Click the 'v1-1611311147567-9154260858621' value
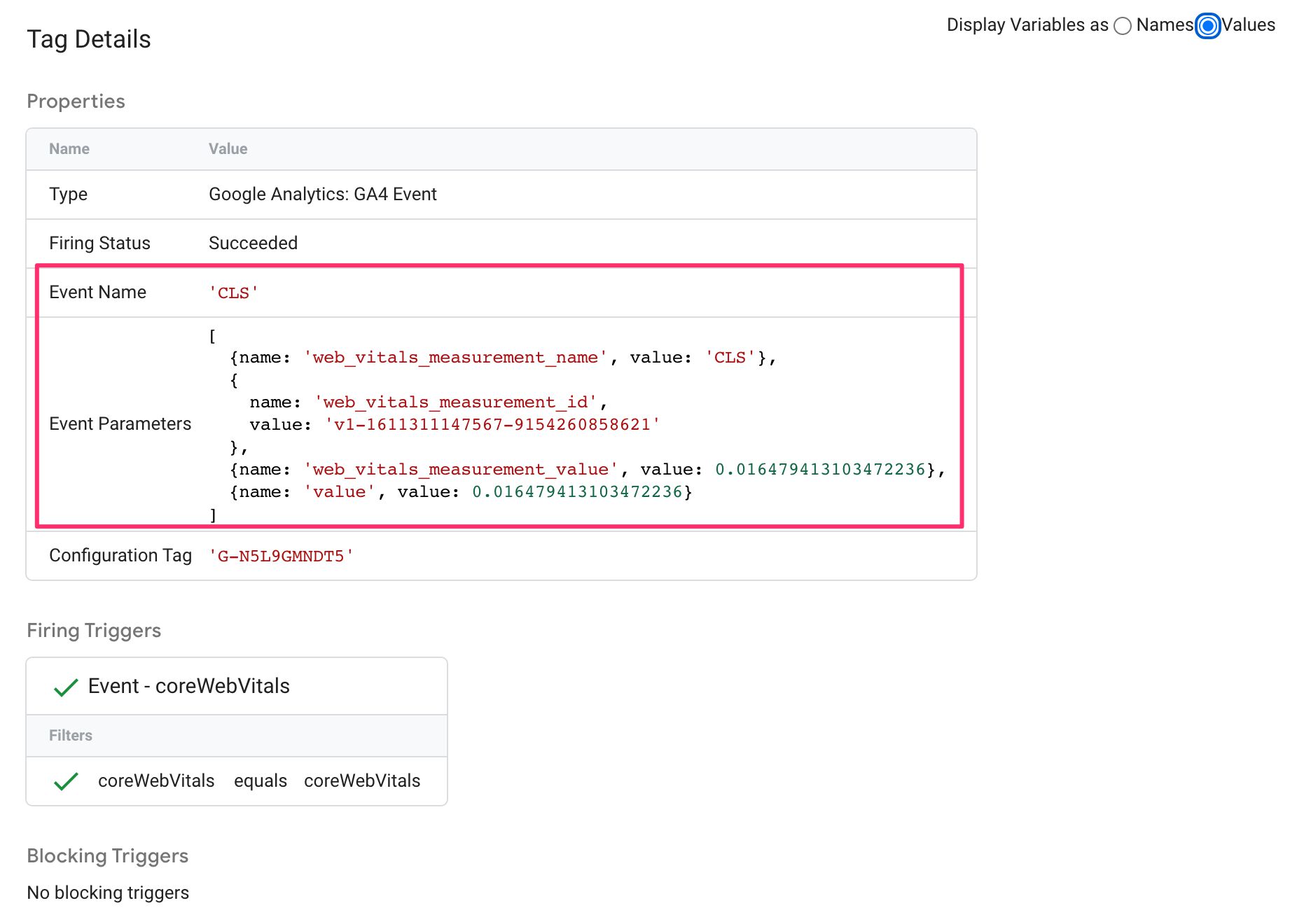The image size is (1304, 924). point(492,425)
